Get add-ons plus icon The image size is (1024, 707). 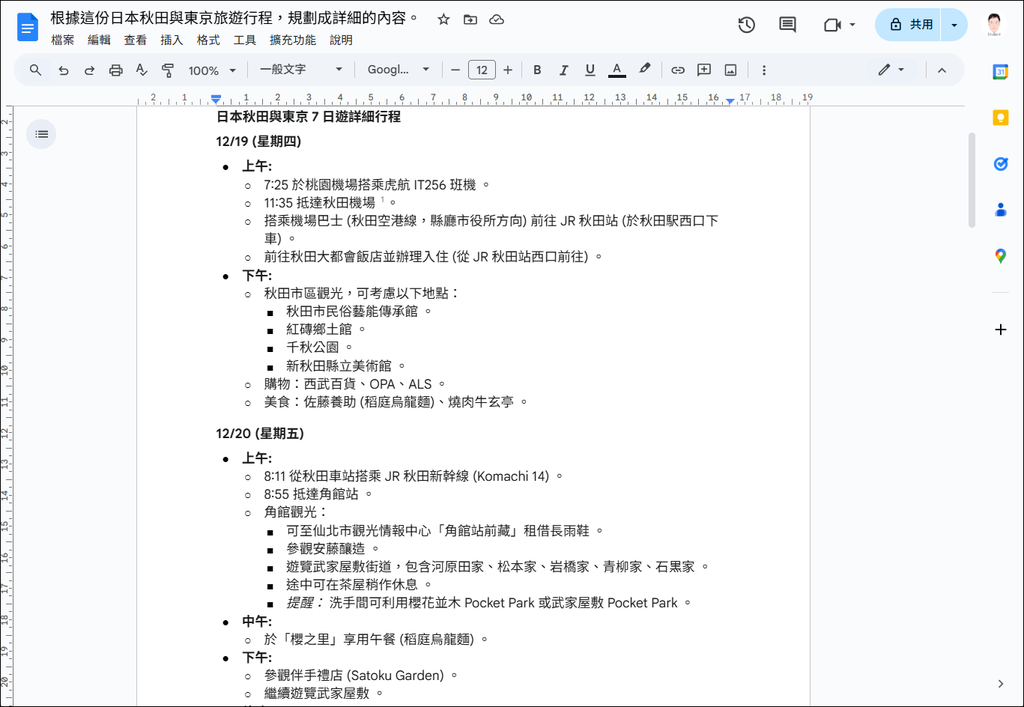pyautogui.click(x=1000, y=330)
